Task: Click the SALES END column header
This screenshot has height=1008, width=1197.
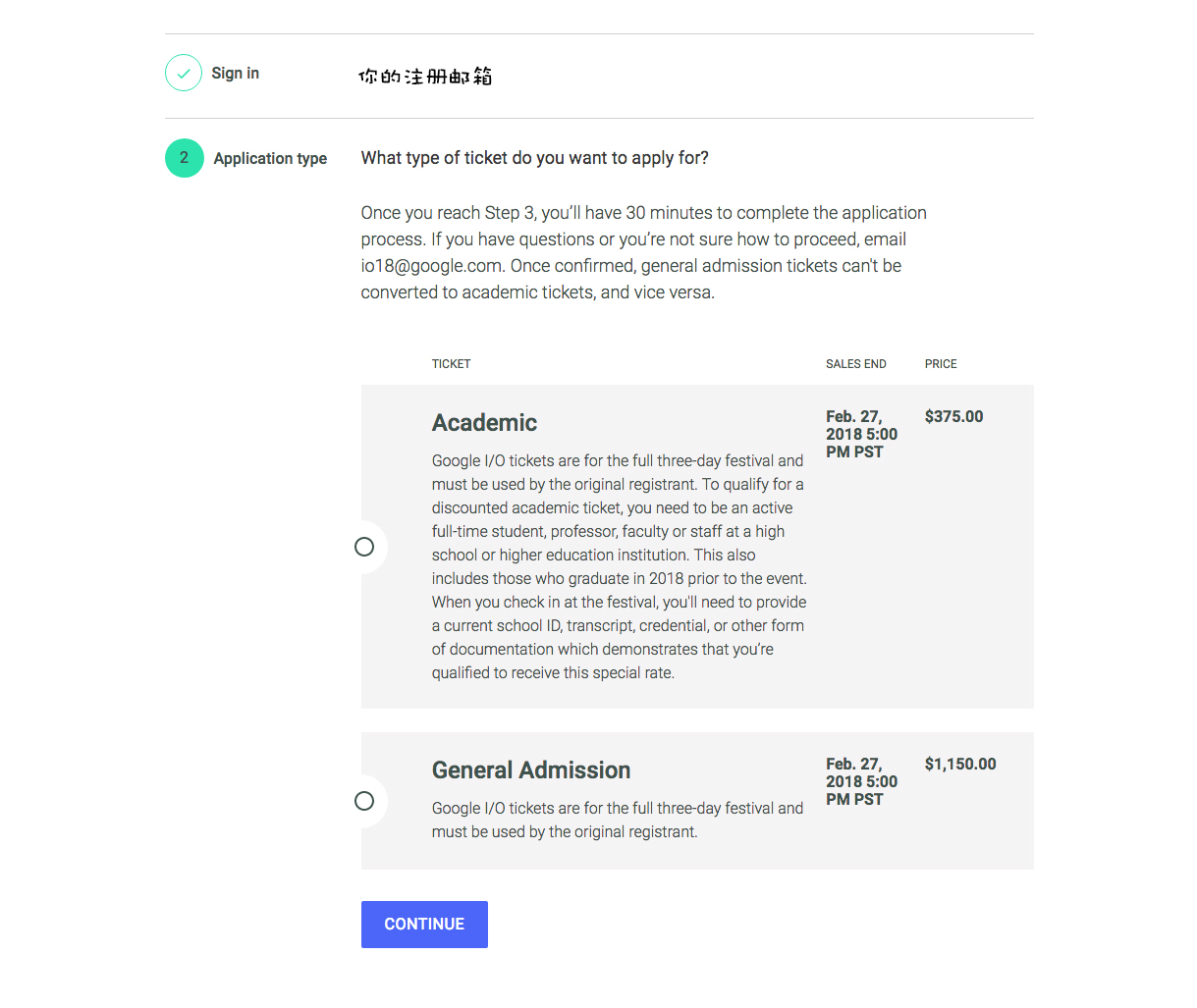Action: click(x=855, y=364)
